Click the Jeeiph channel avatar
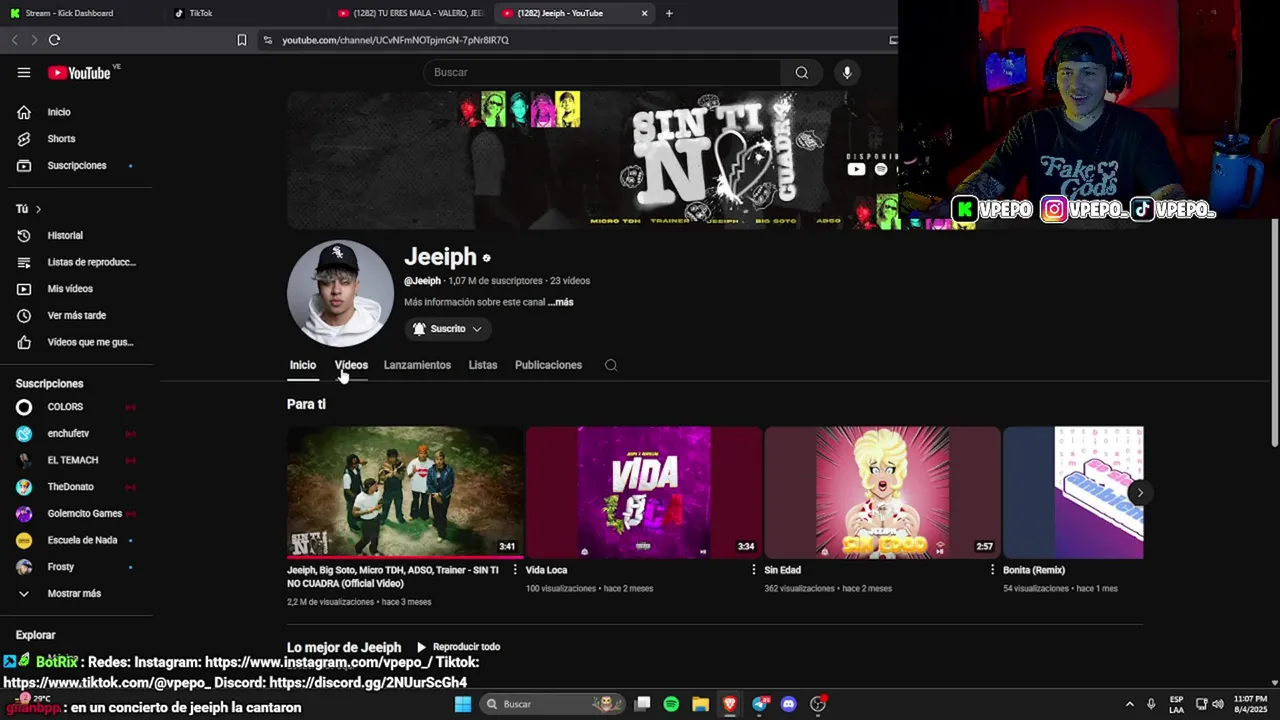Viewport: 1280px width, 720px height. [340, 293]
